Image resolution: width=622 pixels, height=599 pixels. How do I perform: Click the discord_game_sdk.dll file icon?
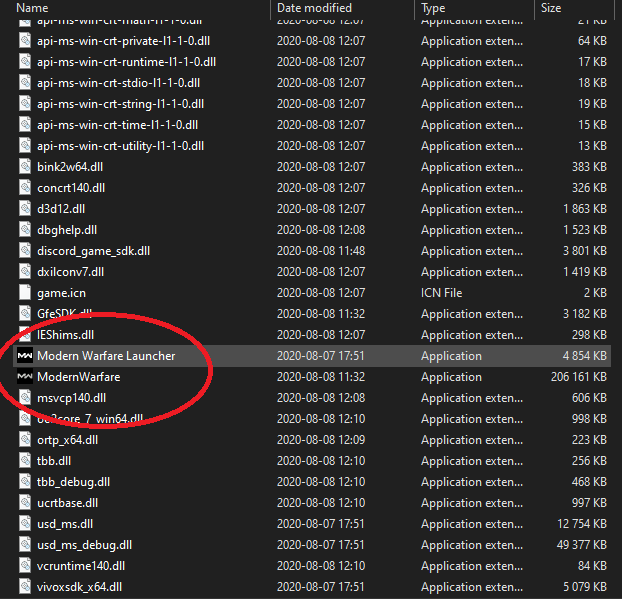click(25, 251)
